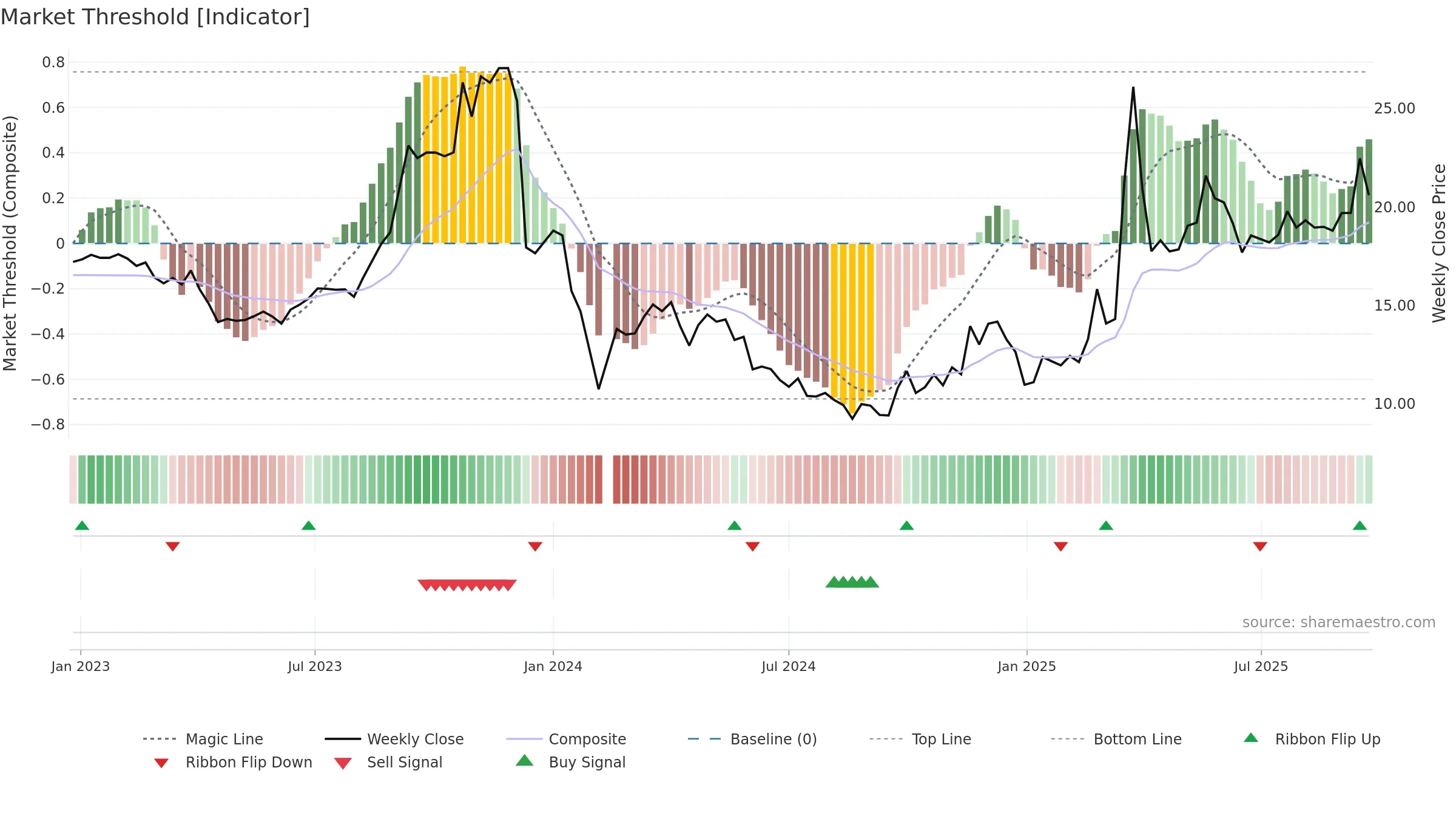Screen dimensions: 1456x819
Task: Click the ribbon flip down marker near Mar 2023
Action: coord(172,547)
